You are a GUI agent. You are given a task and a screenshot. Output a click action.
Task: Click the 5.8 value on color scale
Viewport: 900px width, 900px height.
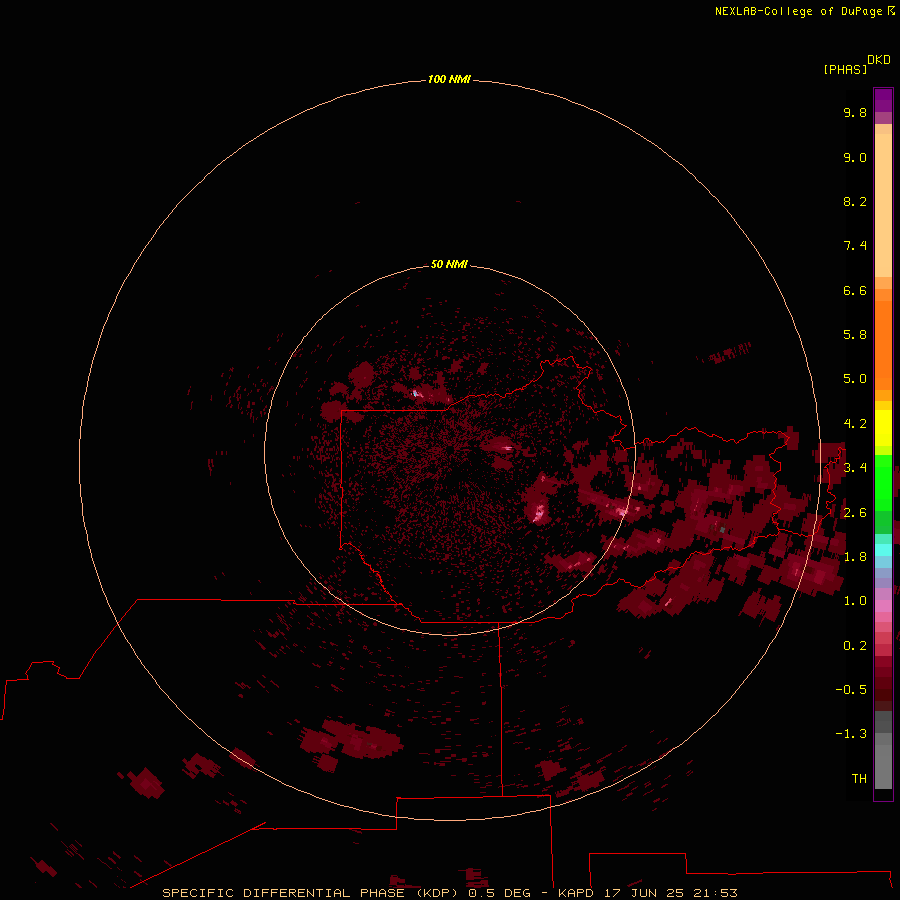[855, 335]
